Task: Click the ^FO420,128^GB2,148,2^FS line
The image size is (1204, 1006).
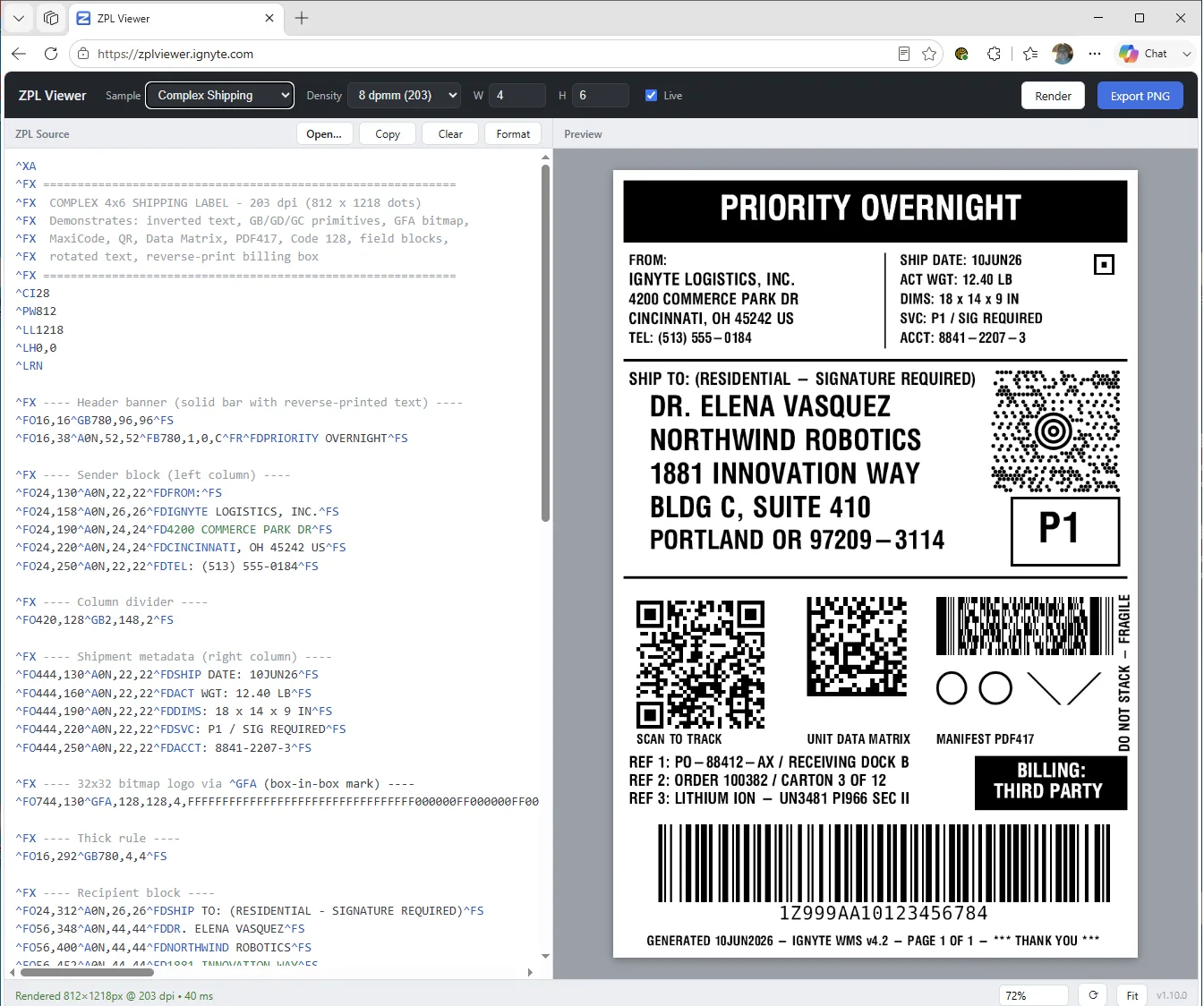Action: coord(94,619)
